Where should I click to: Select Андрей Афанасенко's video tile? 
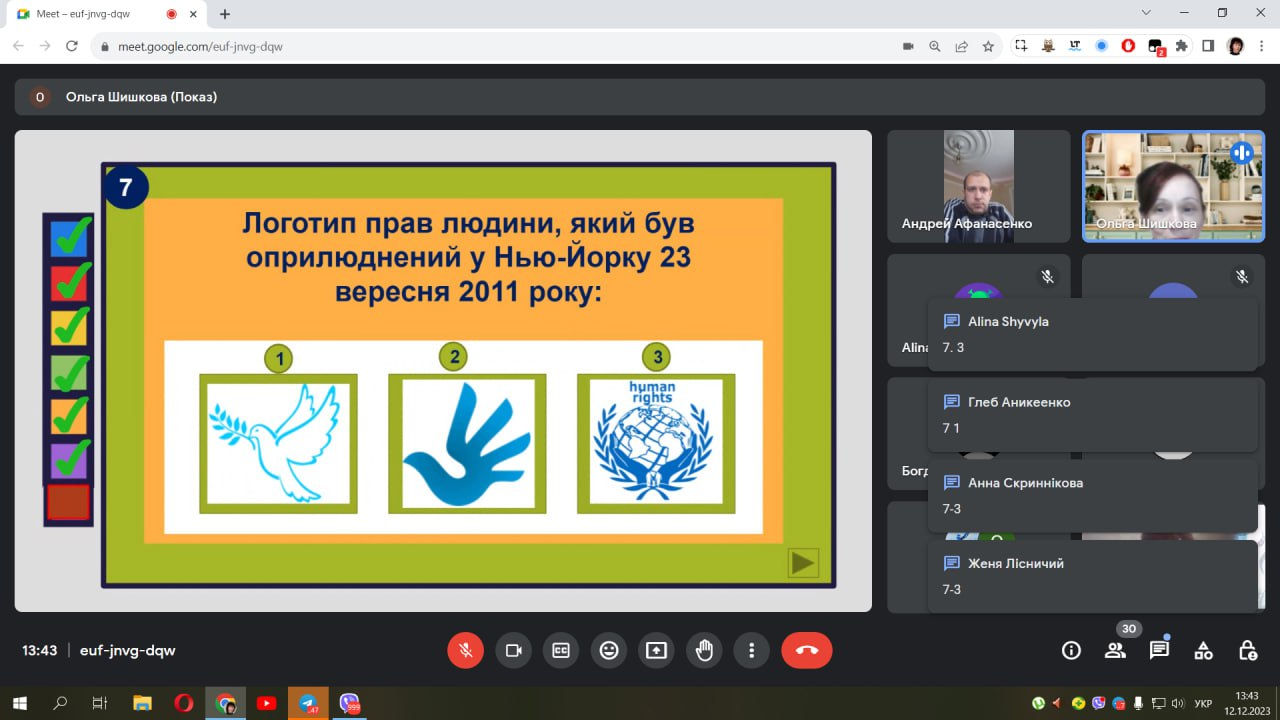[x=979, y=186]
